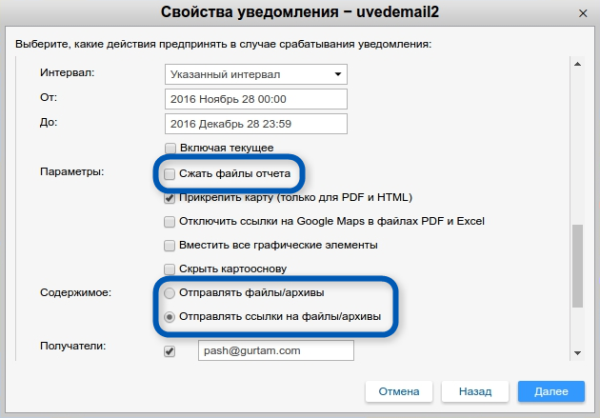The image size is (600, 418).
Task: Click the Отмена button
Action: pos(399,391)
